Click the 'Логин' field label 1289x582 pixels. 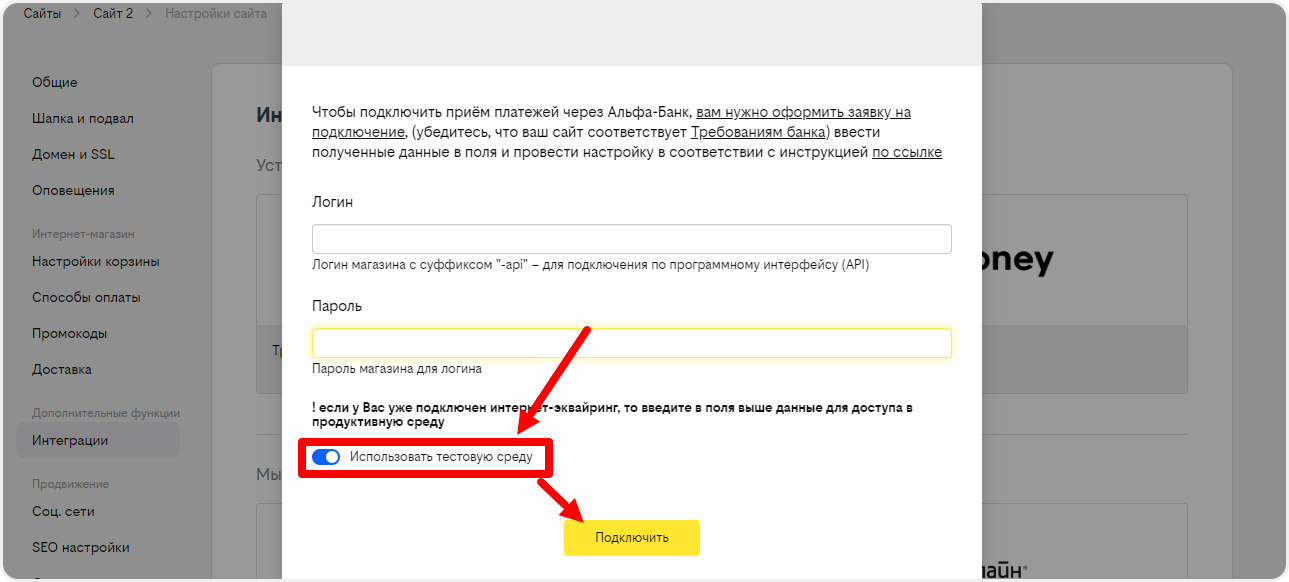point(333,202)
